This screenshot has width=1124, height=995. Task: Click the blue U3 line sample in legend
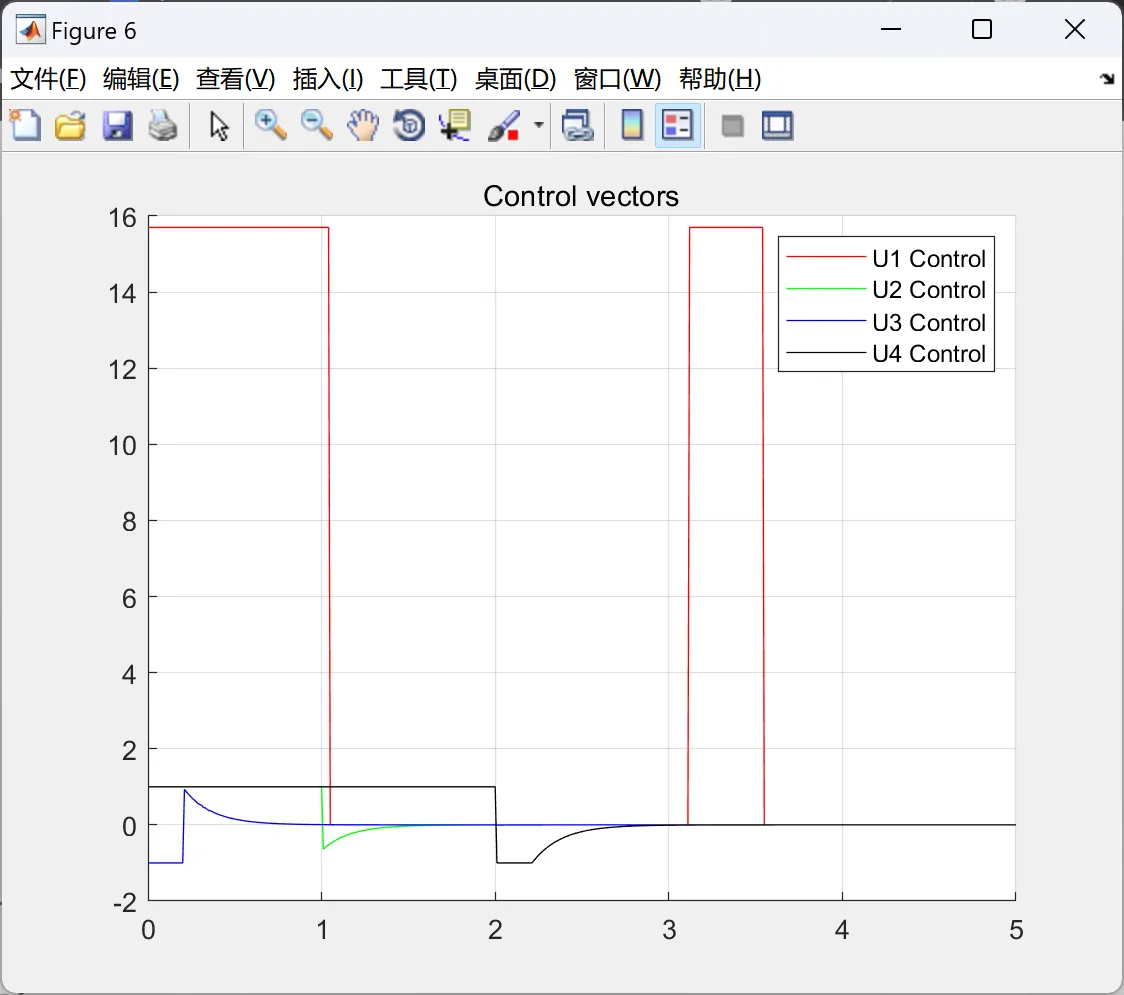826,320
